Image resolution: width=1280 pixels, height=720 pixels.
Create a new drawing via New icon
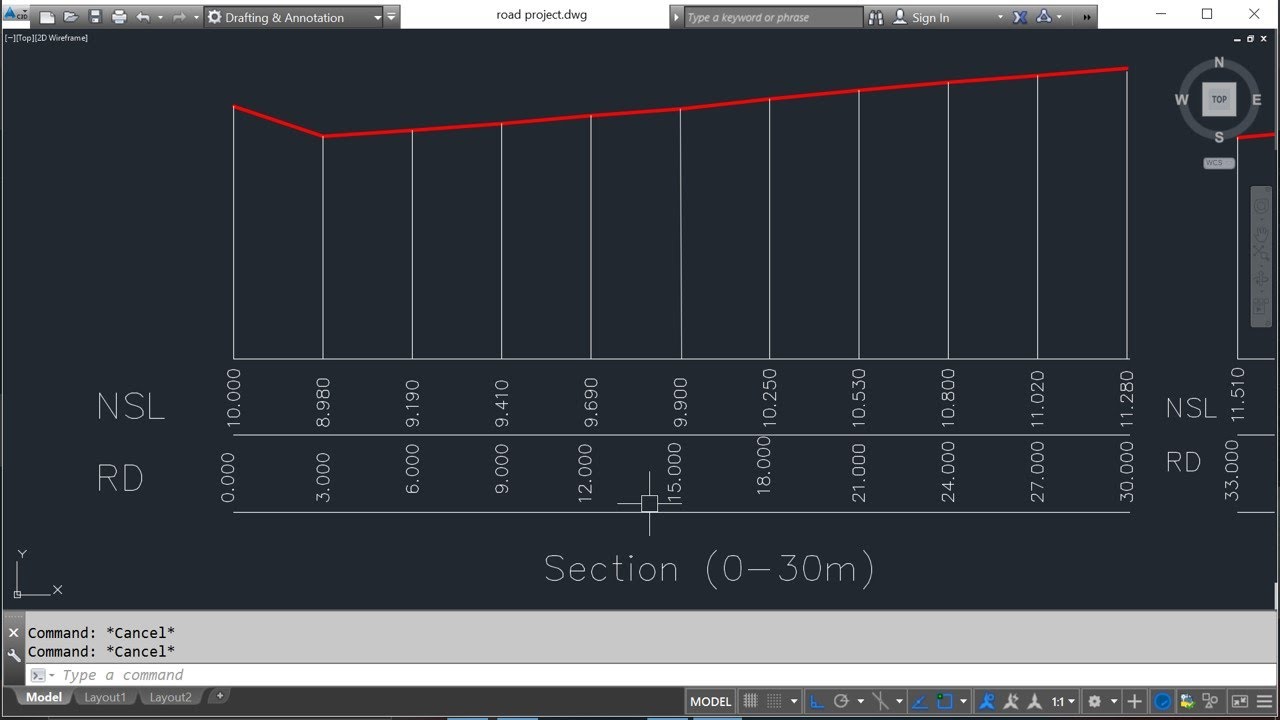pos(47,17)
